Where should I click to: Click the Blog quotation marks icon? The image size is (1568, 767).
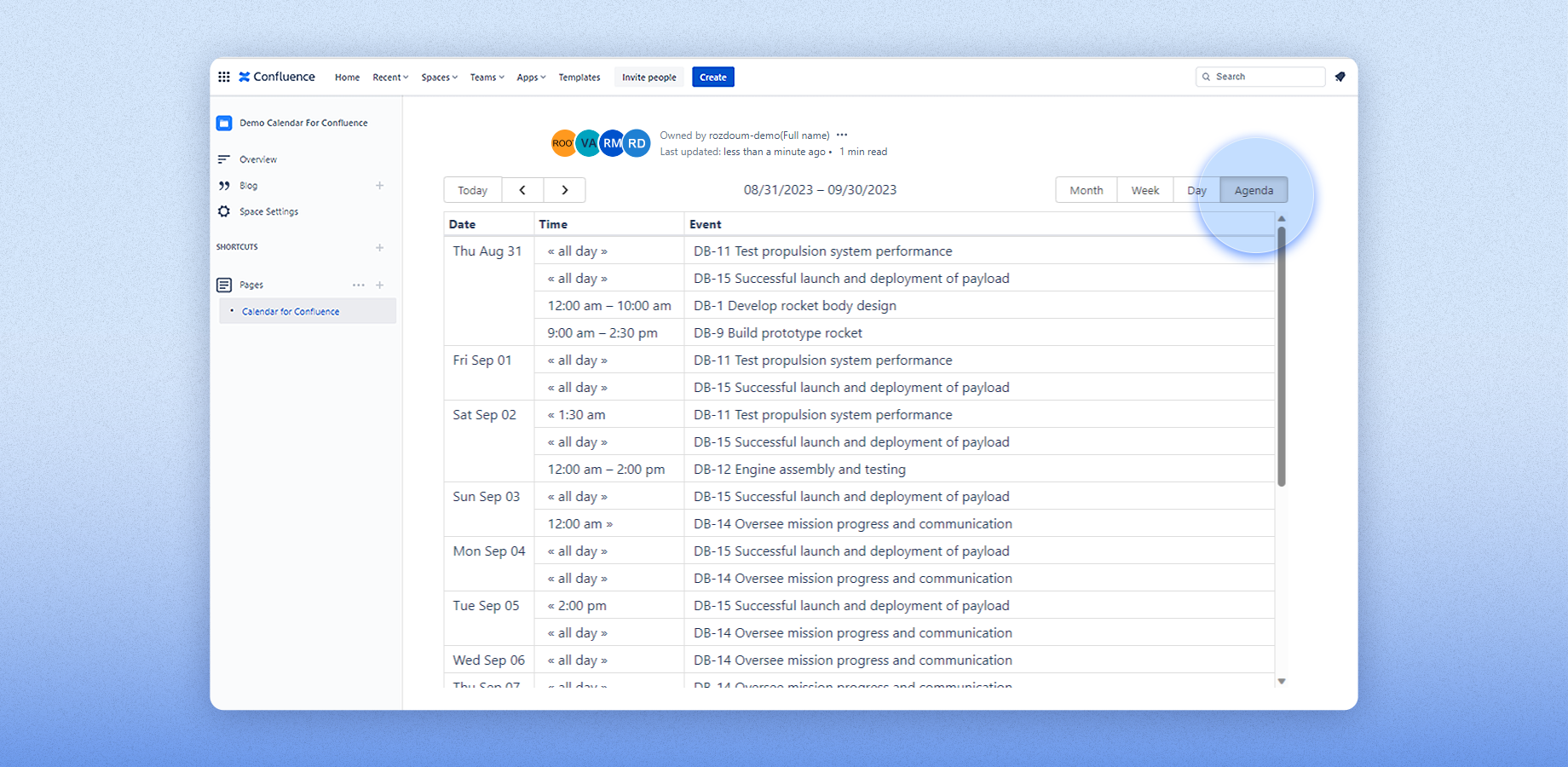(224, 185)
